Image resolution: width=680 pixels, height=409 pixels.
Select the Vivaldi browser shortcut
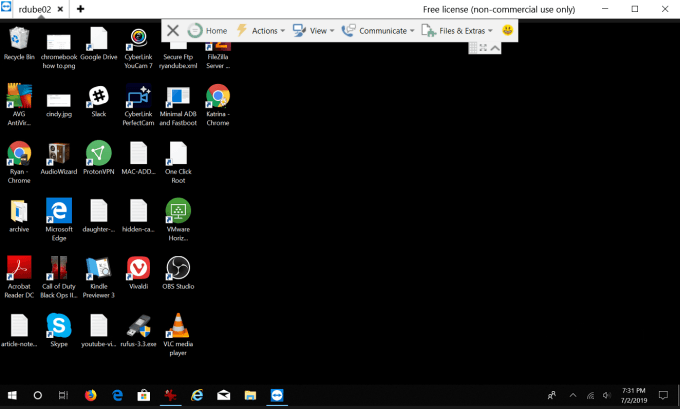pyautogui.click(x=138, y=273)
